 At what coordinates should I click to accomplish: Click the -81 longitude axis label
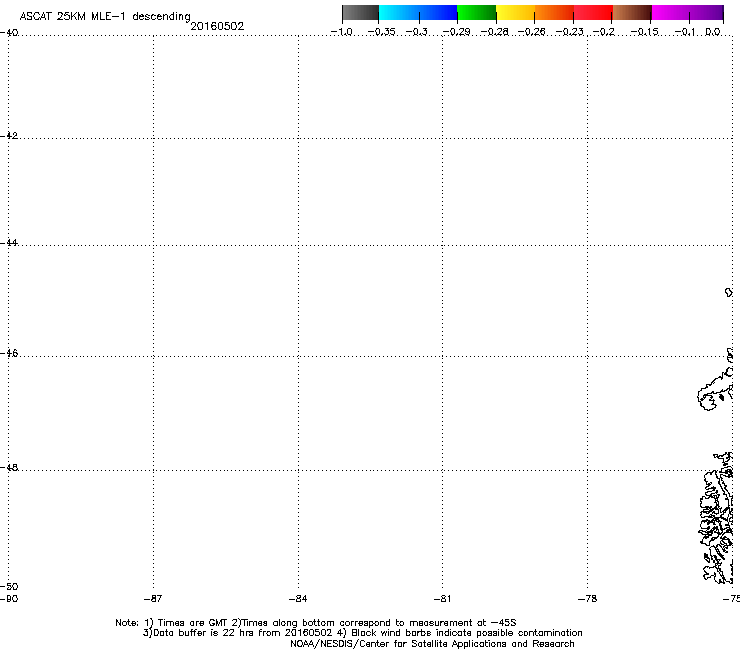click(x=442, y=599)
